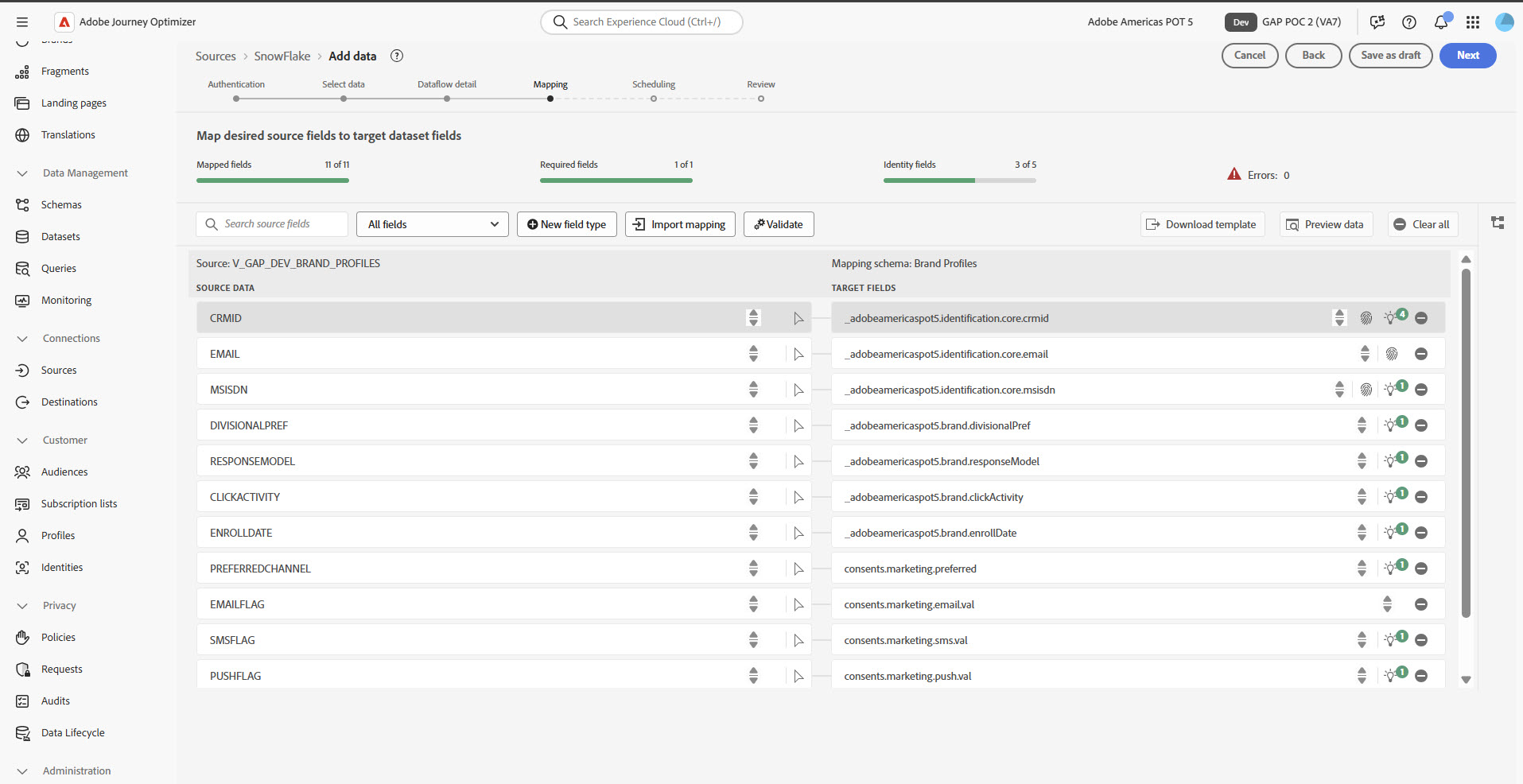Open Audiences in sidebar
The height and width of the screenshot is (784, 1523).
click(64, 472)
